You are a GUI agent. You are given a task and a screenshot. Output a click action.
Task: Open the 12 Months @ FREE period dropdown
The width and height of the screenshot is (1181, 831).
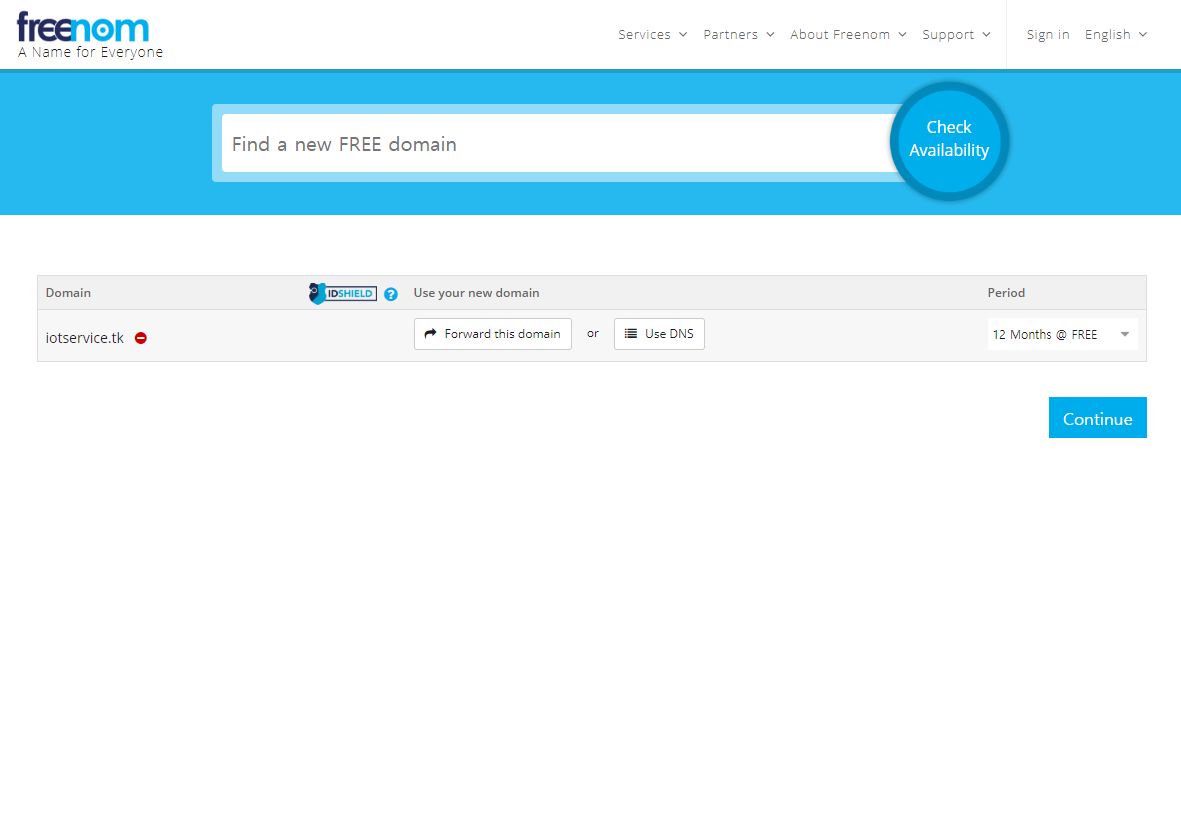click(1062, 335)
